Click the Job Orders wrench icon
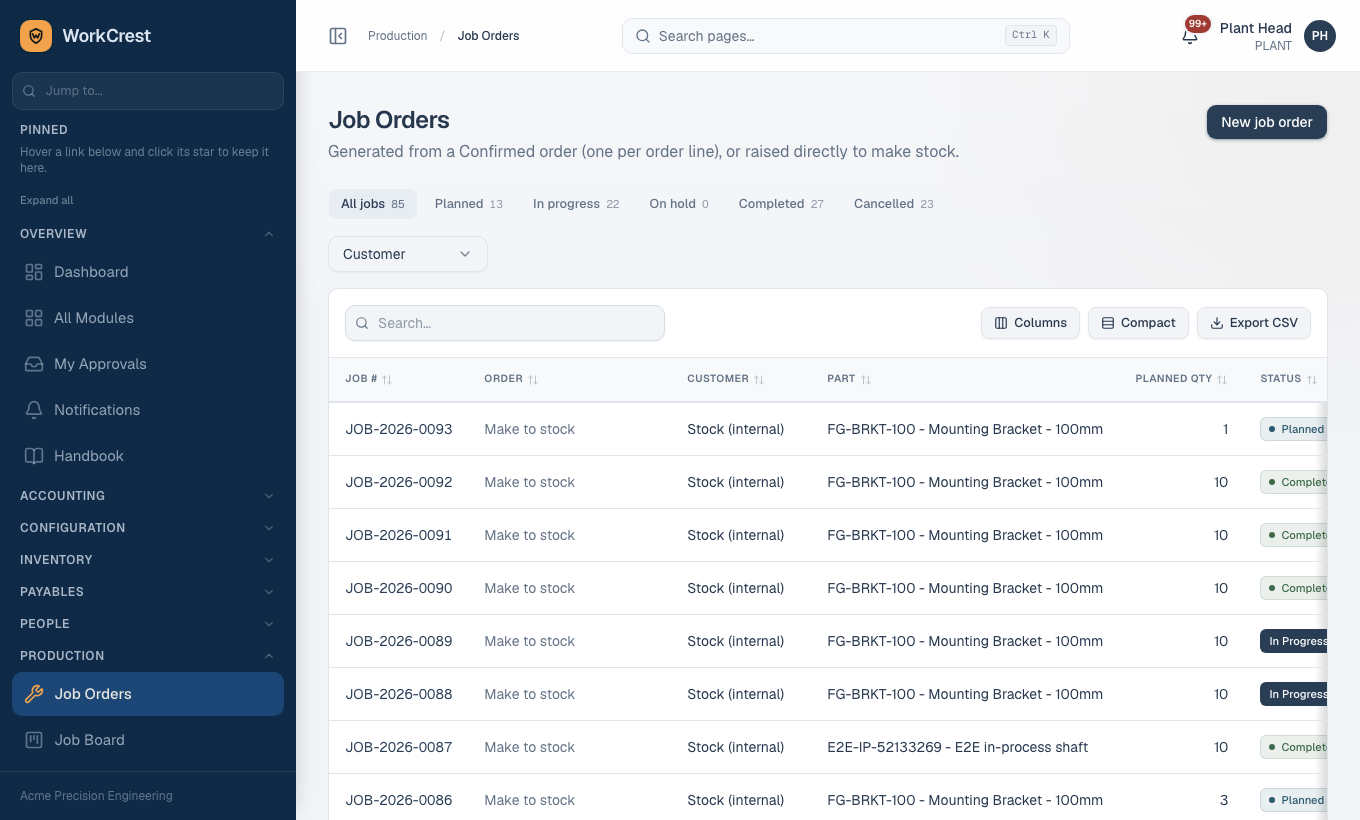This screenshot has width=1360, height=820. (x=34, y=694)
